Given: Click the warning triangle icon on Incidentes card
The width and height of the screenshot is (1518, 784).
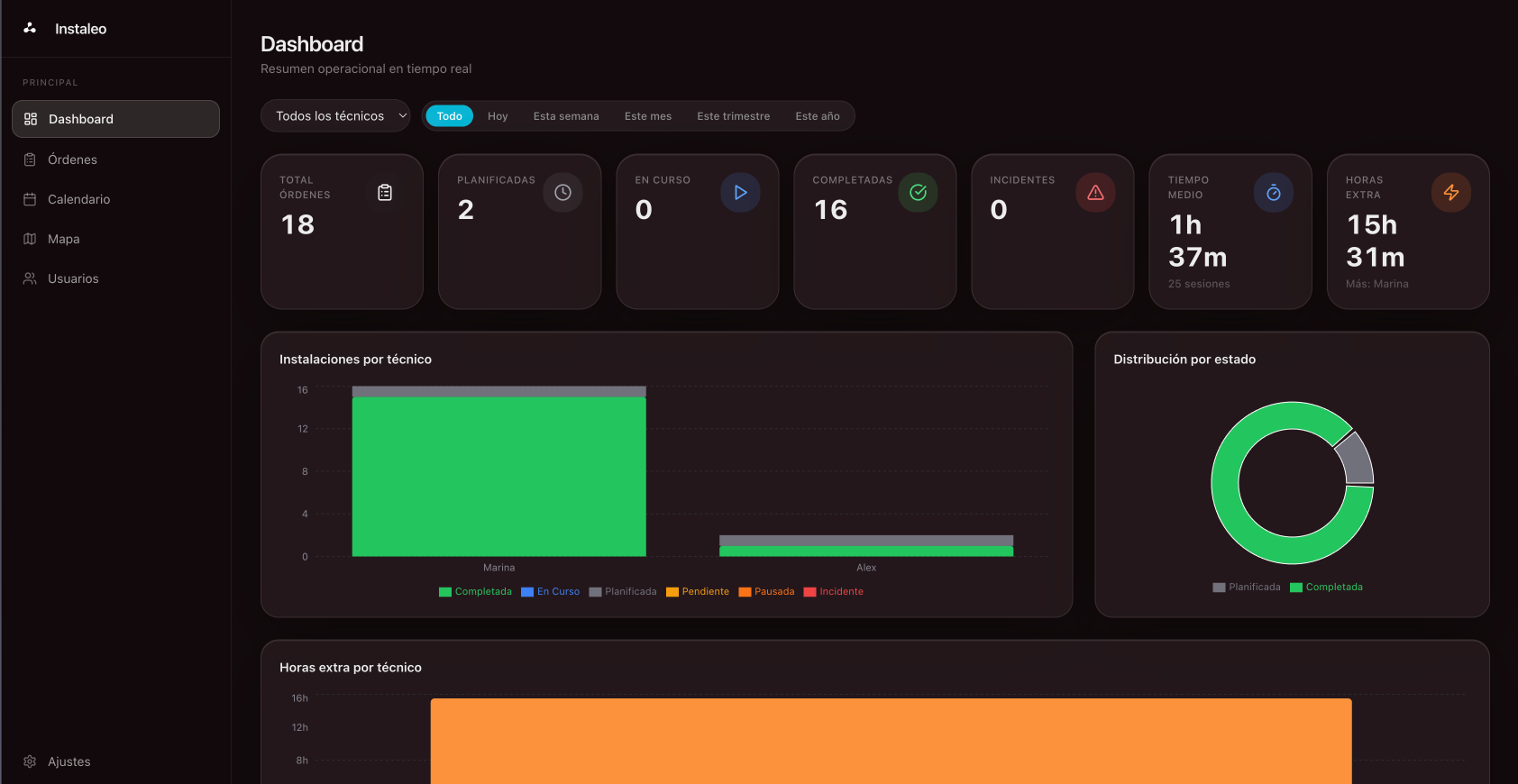Looking at the screenshot, I should [x=1095, y=192].
